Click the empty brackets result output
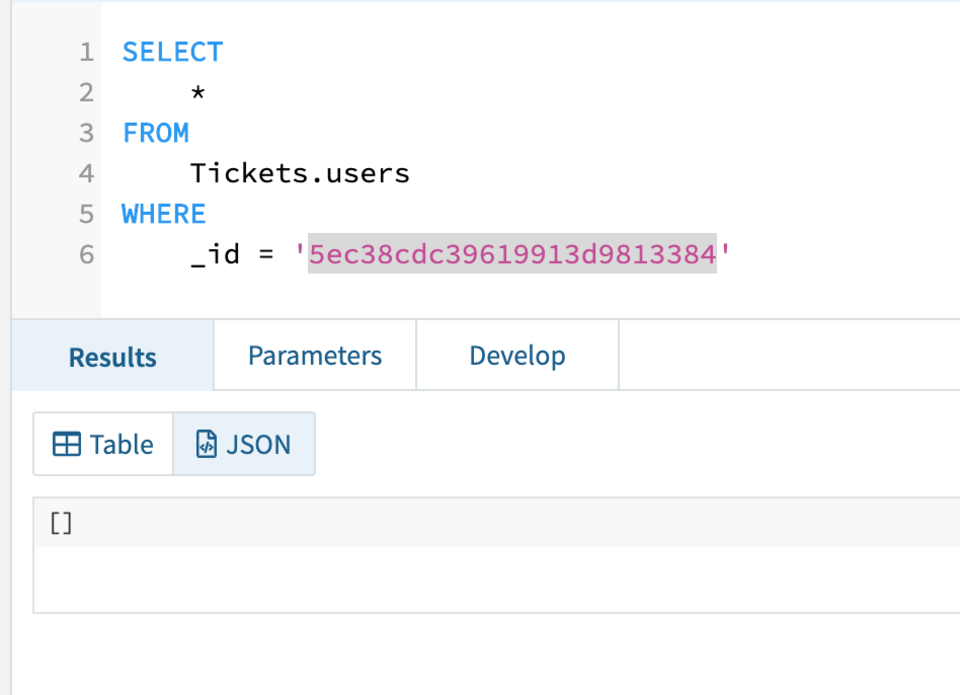This screenshot has height=695, width=960. click(61, 523)
